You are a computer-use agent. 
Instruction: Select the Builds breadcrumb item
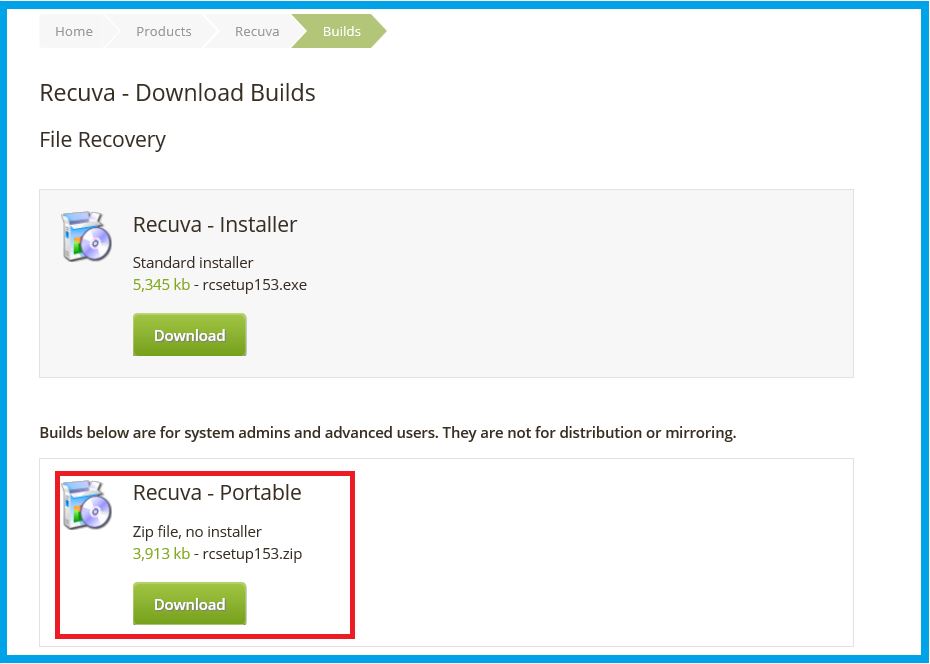(x=341, y=31)
